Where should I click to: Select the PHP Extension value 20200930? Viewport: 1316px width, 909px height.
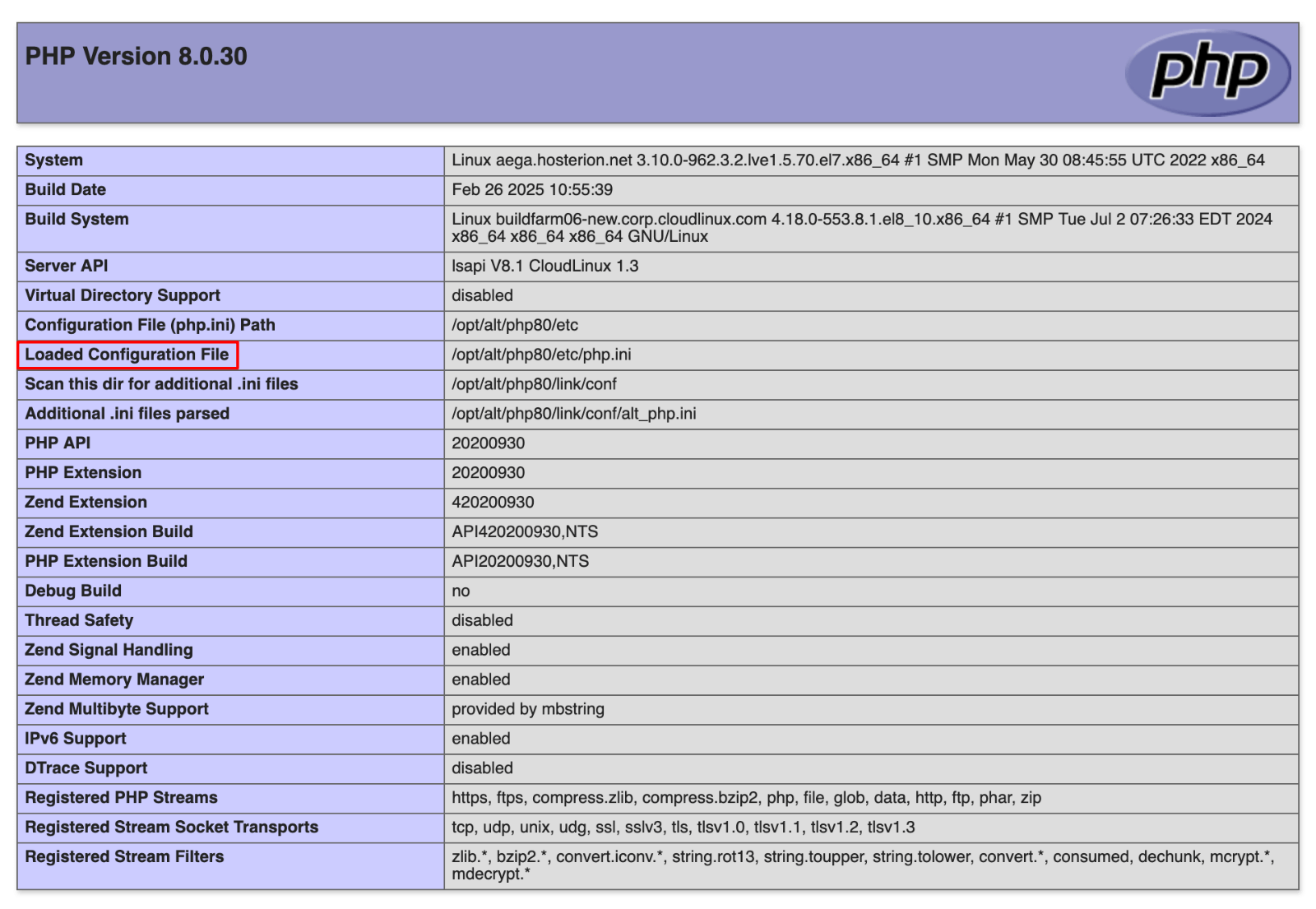click(x=489, y=473)
